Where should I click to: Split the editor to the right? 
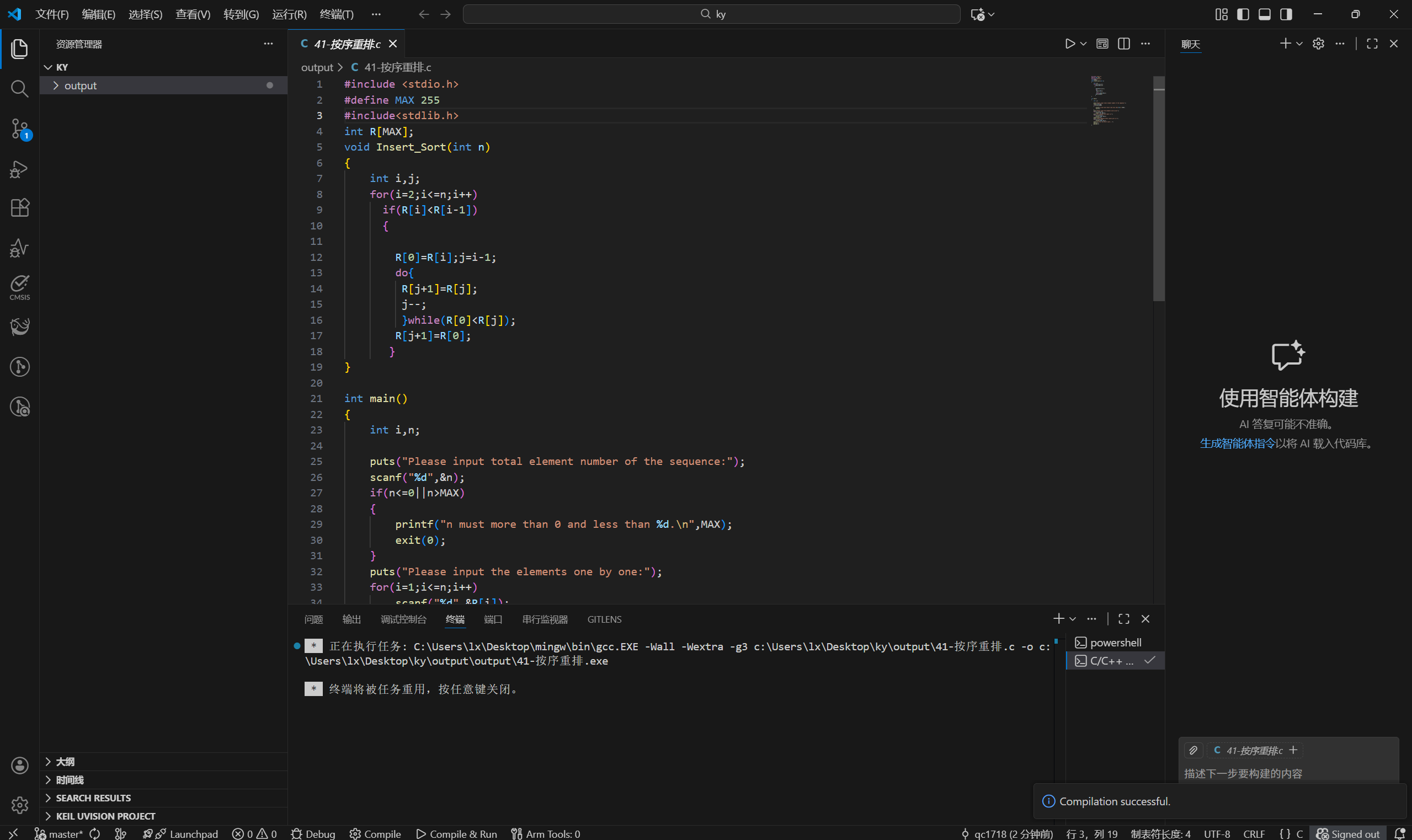pyautogui.click(x=1124, y=44)
